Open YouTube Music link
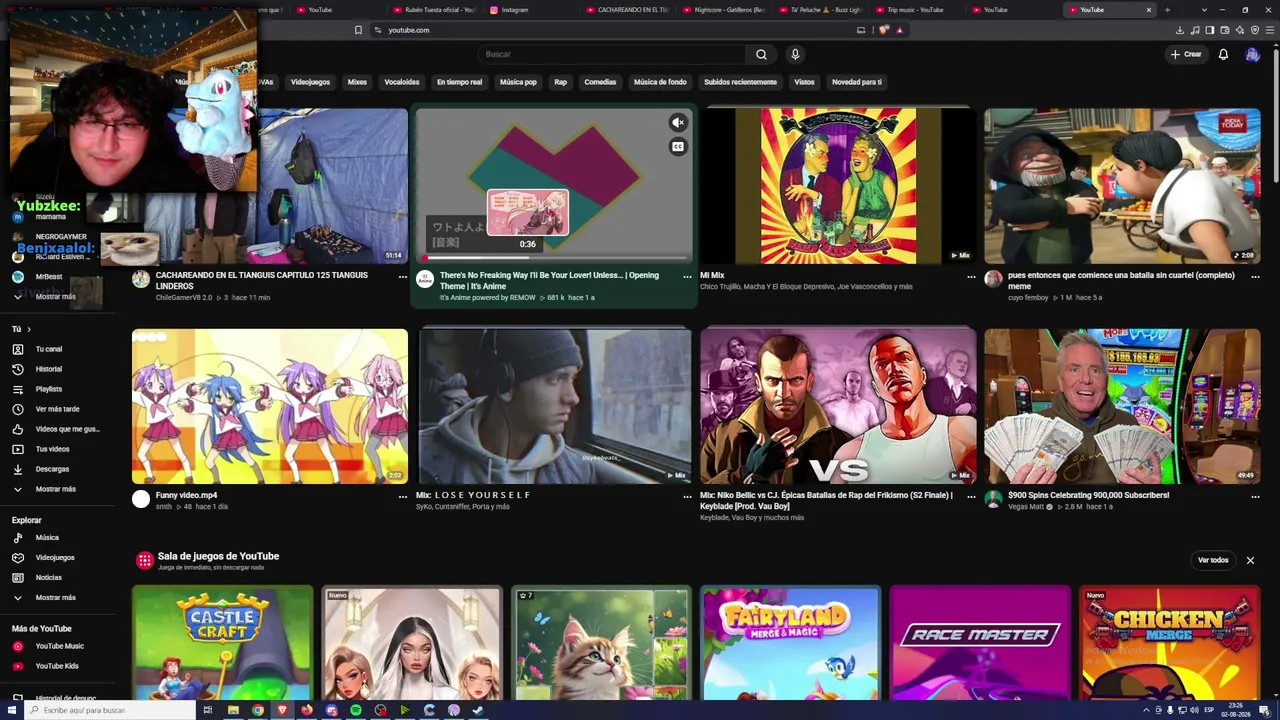Screen dimensions: 1280x720 click(57, 646)
